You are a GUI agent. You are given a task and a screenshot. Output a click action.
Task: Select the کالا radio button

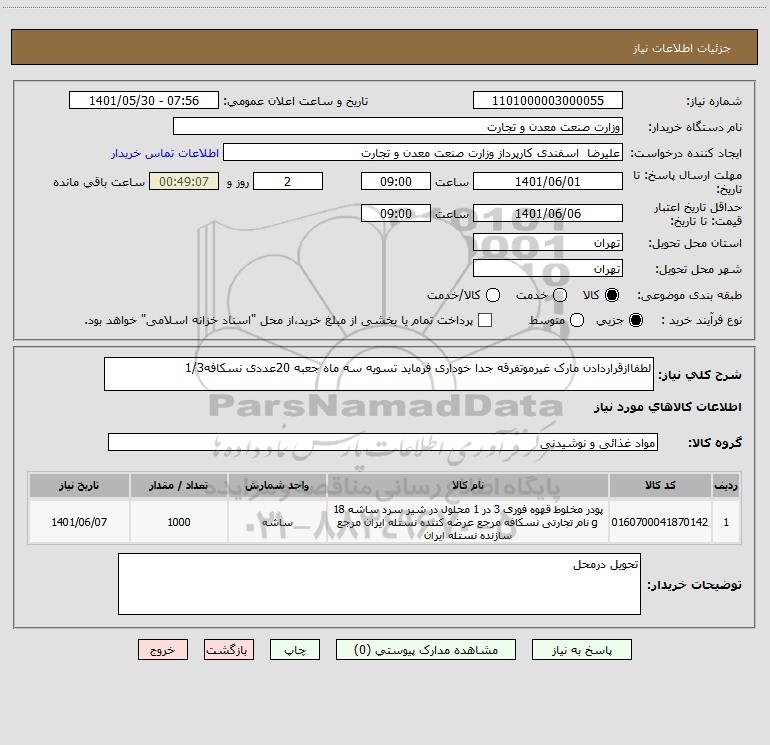point(612,295)
